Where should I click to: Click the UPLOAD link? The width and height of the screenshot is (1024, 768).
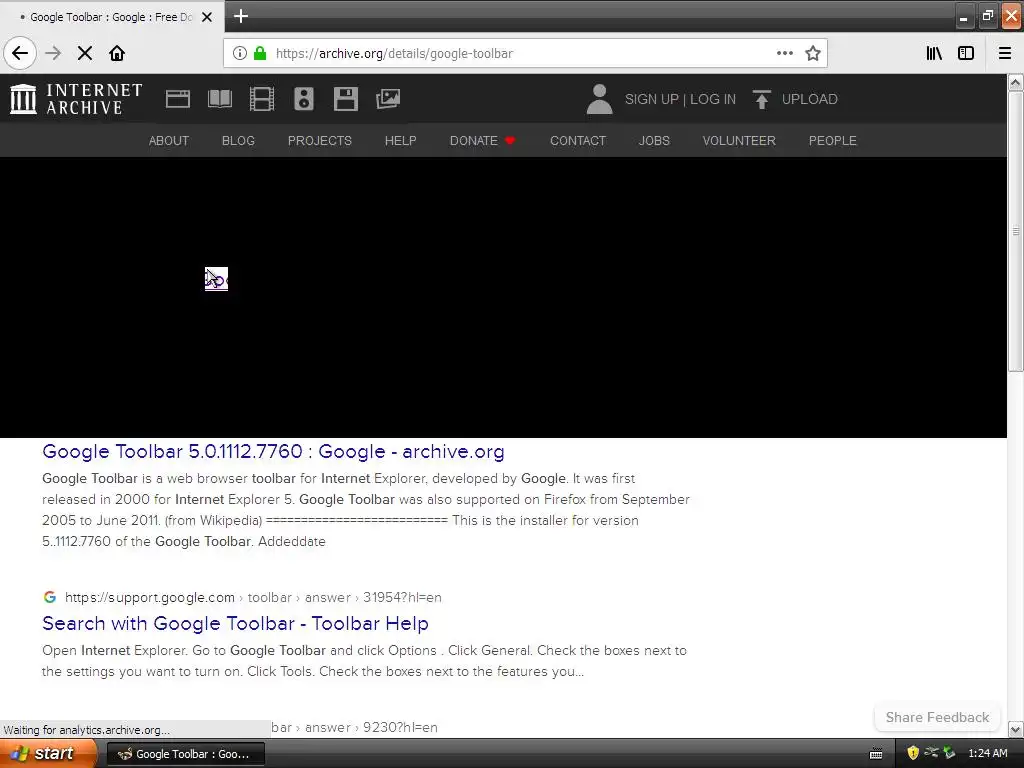(810, 99)
